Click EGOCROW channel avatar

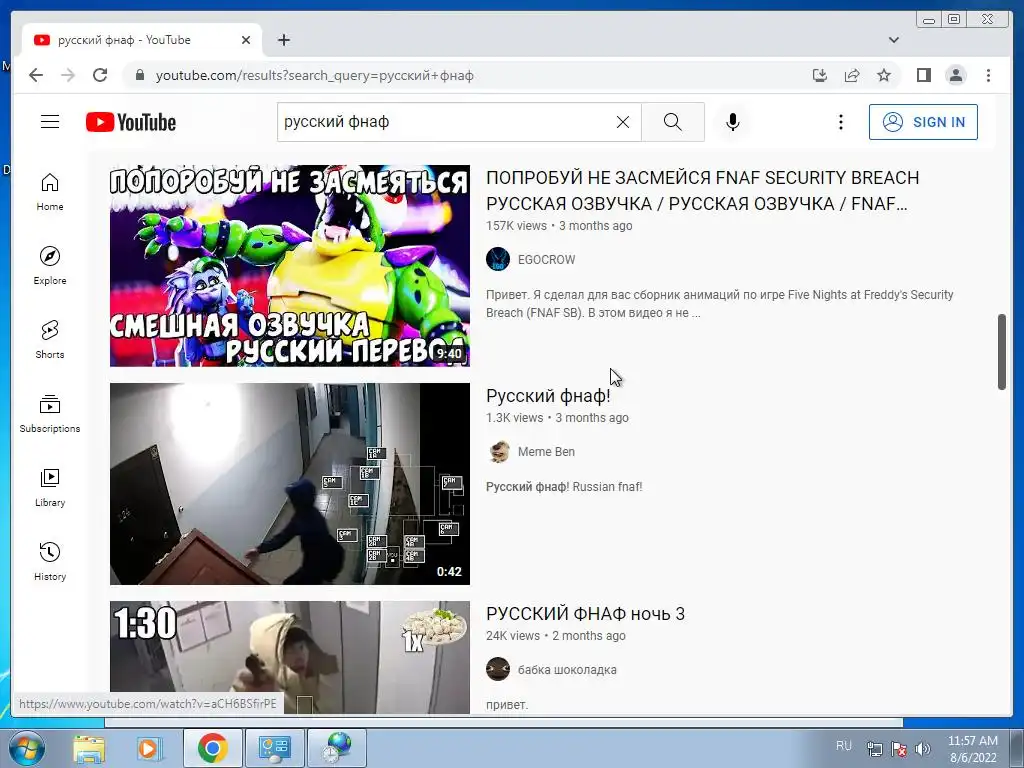click(498, 259)
